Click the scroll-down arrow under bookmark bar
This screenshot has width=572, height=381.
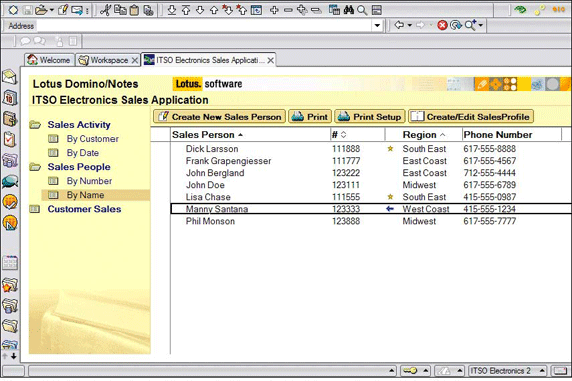13,356
